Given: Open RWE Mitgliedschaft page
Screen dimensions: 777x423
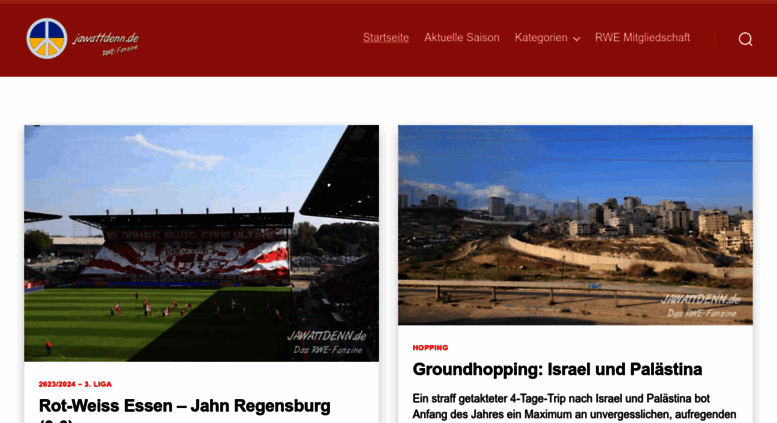Looking at the screenshot, I should [x=642, y=38].
